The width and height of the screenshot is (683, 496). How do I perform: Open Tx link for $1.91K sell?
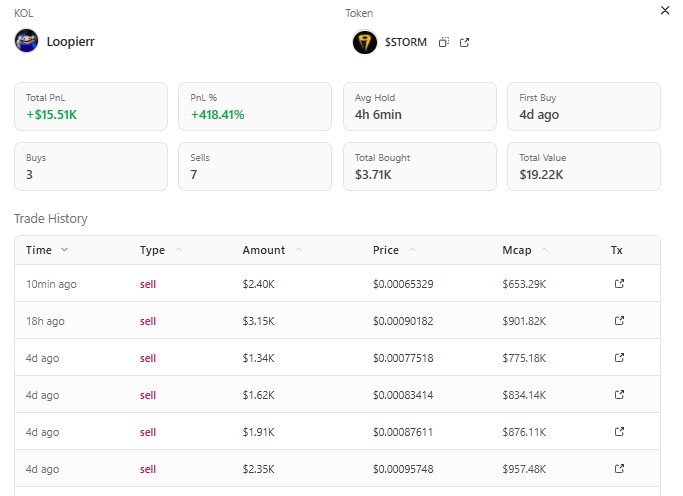point(619,432)
